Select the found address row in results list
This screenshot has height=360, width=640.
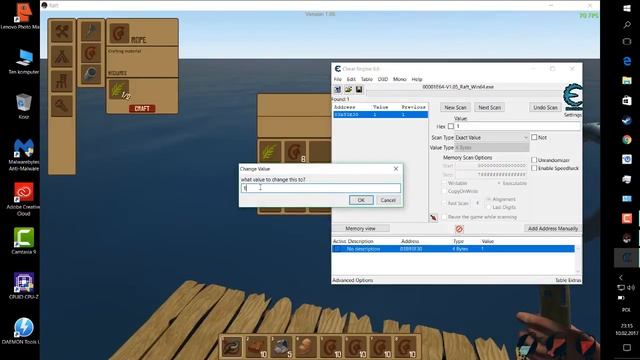point(380,115)
